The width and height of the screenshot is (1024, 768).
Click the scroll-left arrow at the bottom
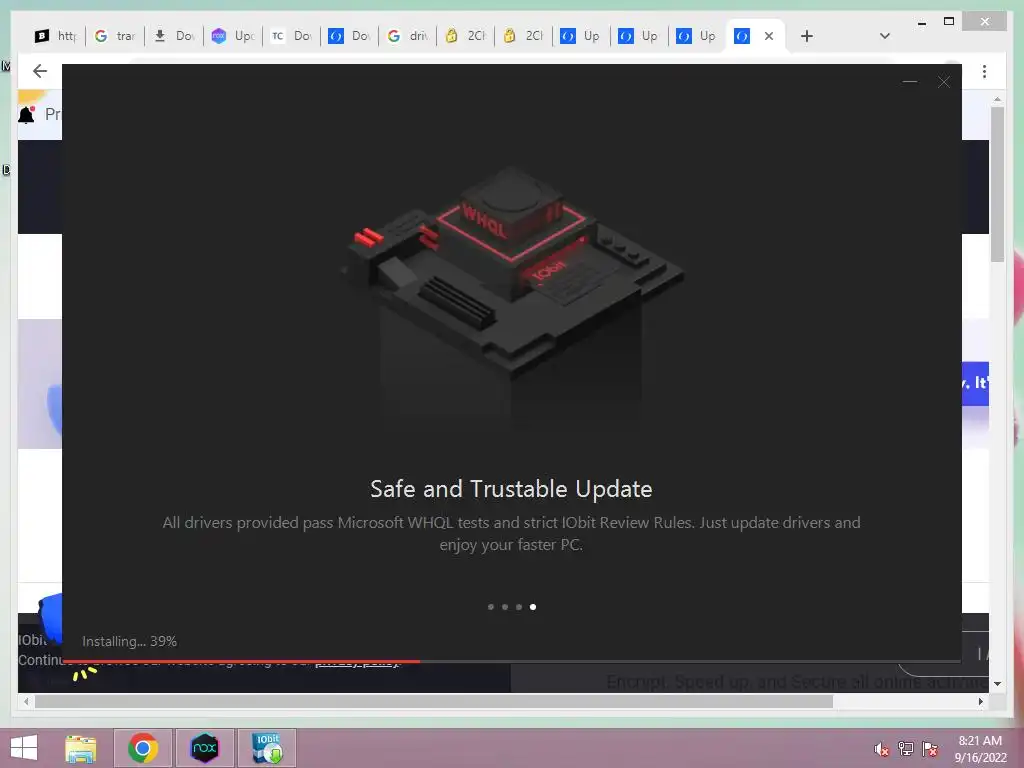point(26,701)
